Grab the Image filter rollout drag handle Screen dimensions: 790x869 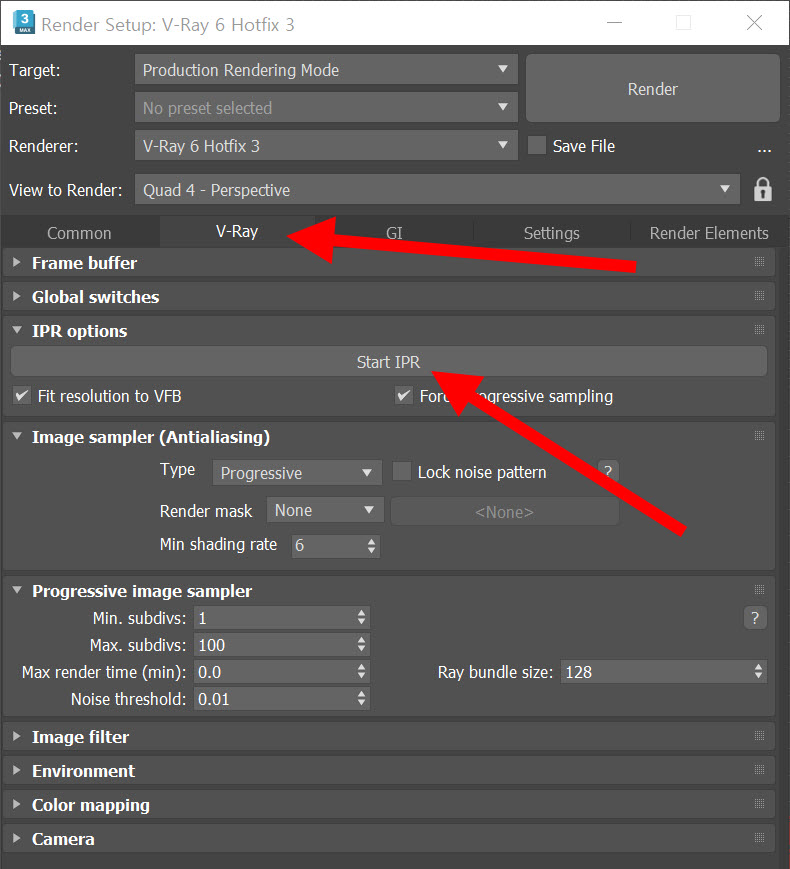pyautogui.click(x=760, y=736)
